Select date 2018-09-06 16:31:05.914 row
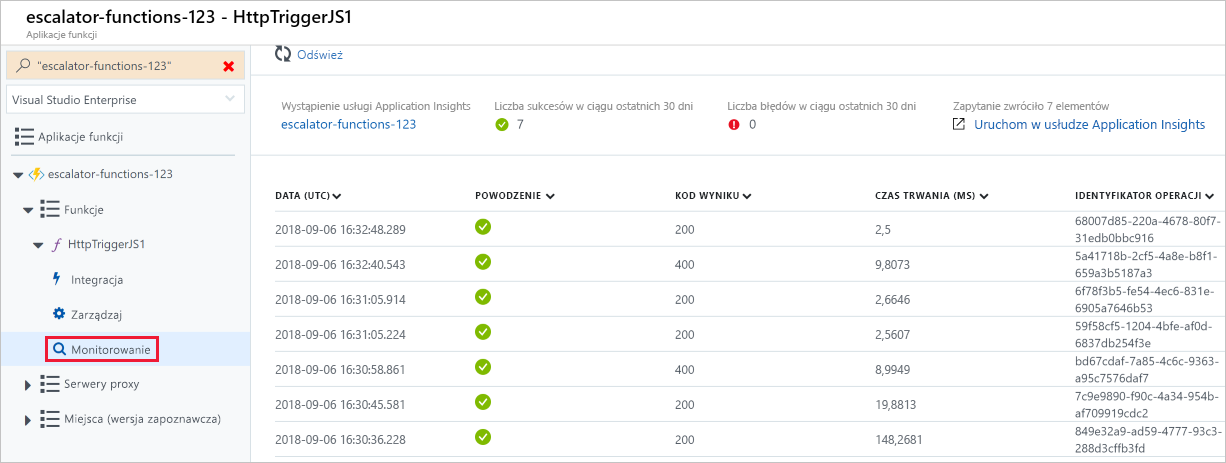Image resolution: width=1226 pixels, height=463 pixels. tap(341, 300)
